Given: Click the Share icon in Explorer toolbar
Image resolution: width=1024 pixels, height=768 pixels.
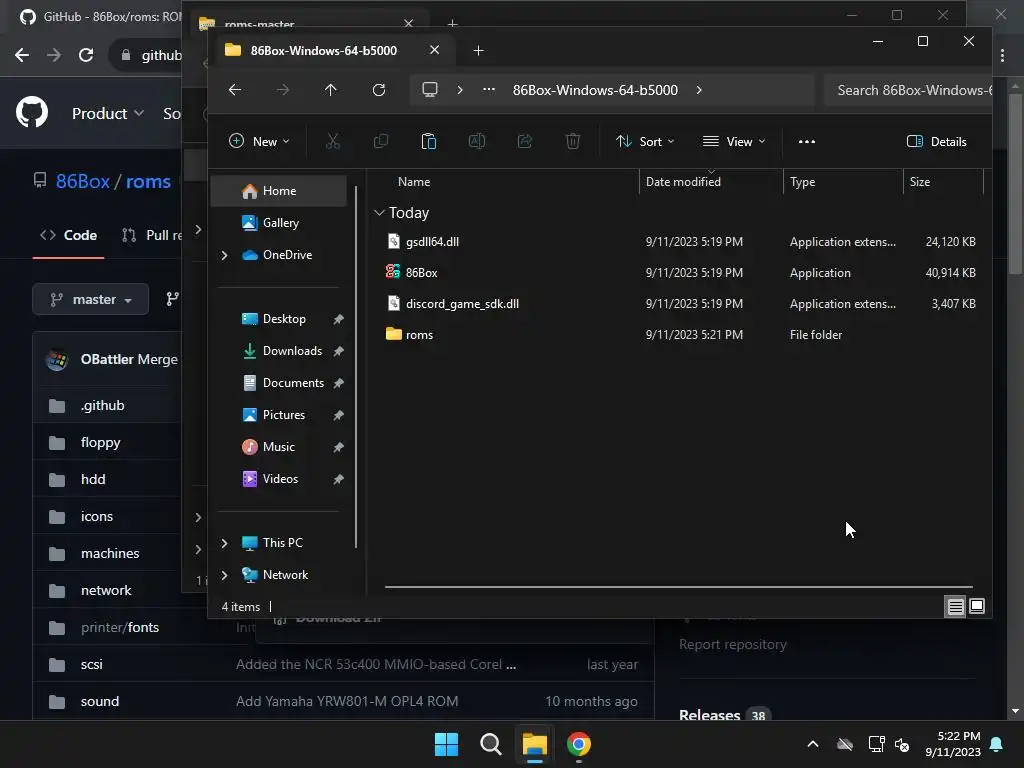Looking at the screenshot, I should click(524, 141).
